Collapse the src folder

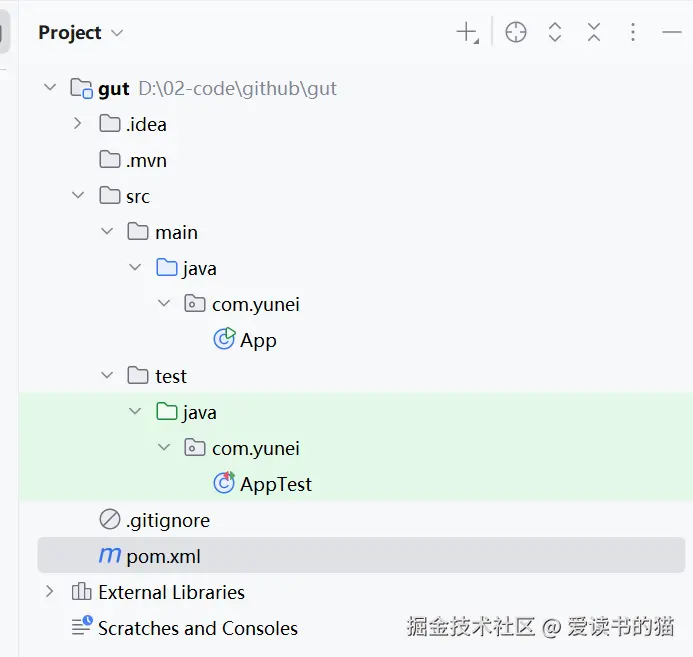click(x=77, y=196)
